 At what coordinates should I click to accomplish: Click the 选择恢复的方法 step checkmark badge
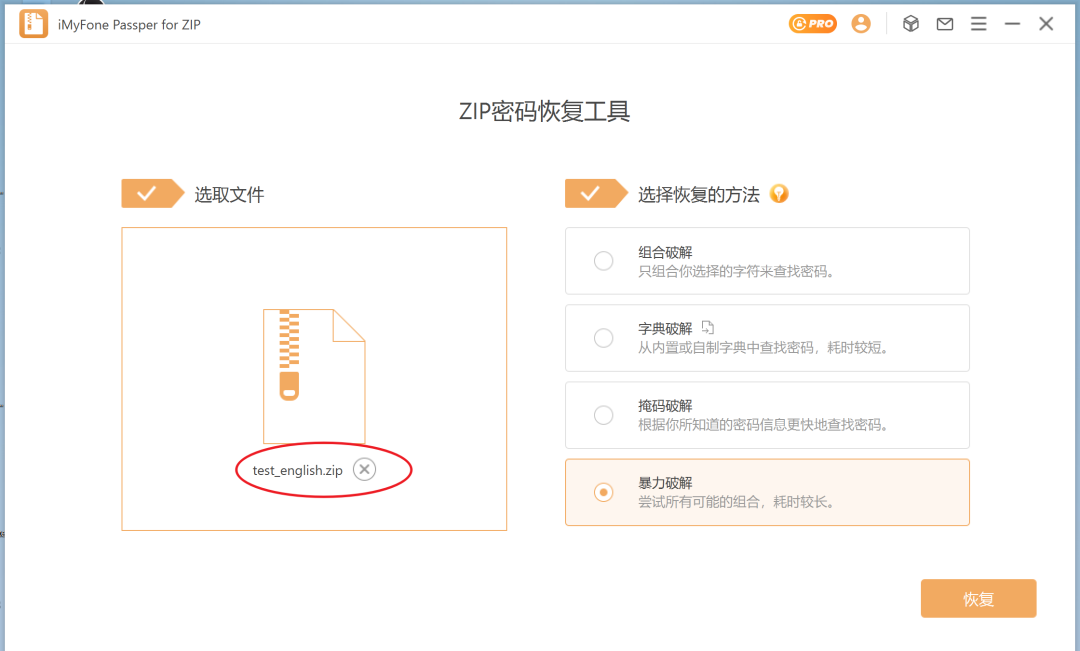[596, 194]
